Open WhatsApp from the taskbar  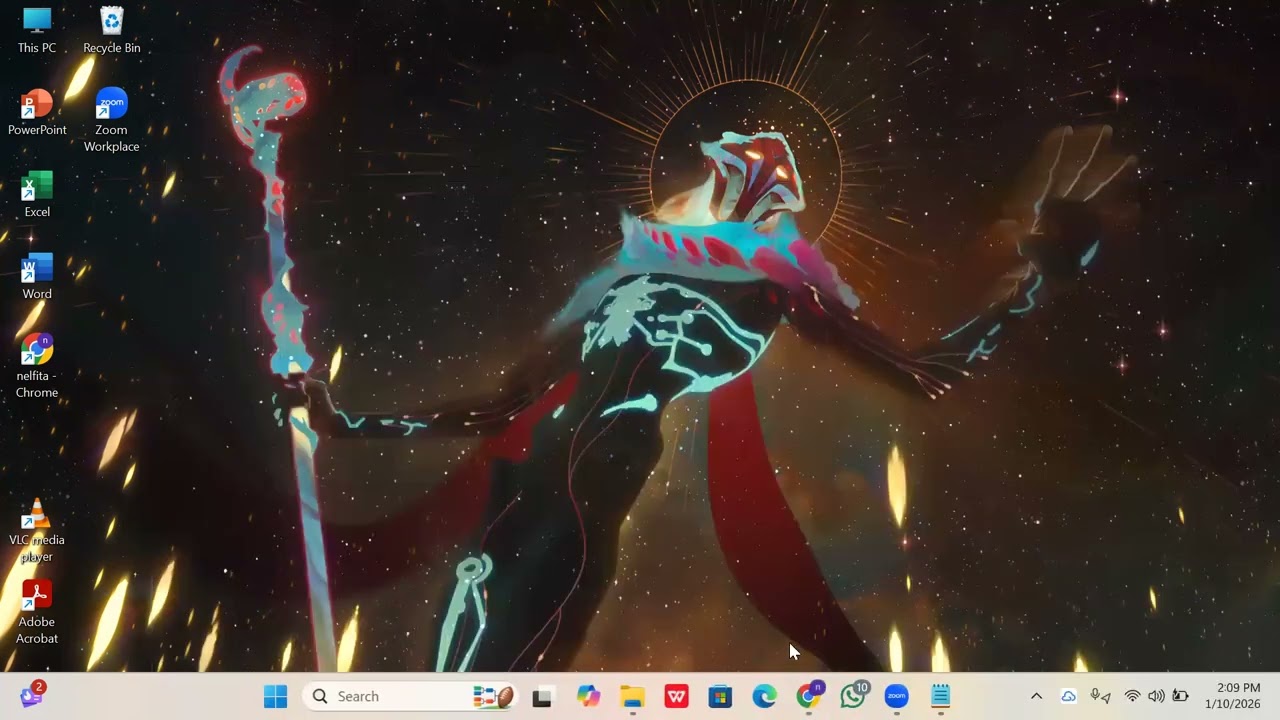click(854, 696)
